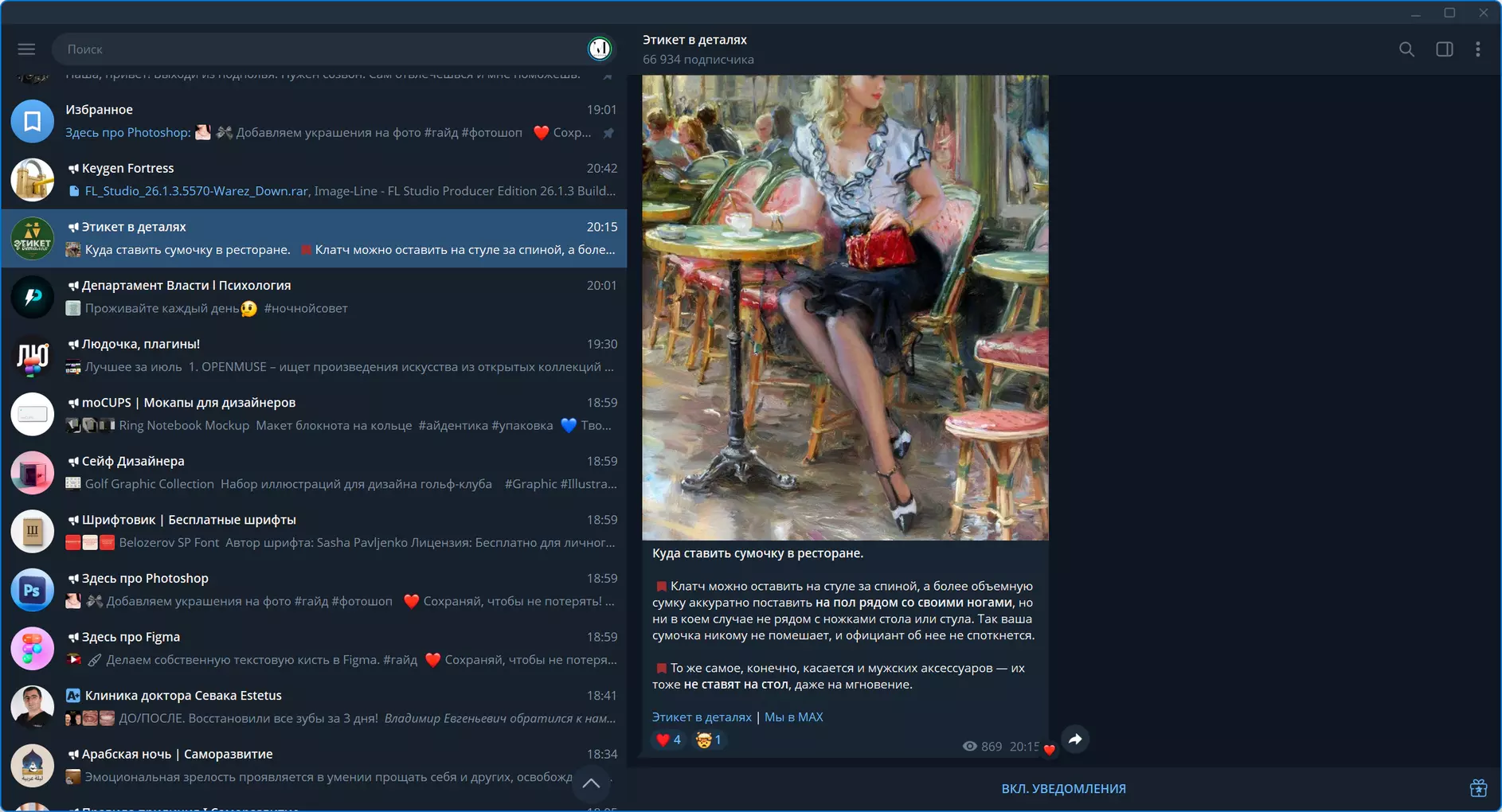Open the cafe painting image in post
This screenshot has width=1502, height=812.
tap(845, 308)
